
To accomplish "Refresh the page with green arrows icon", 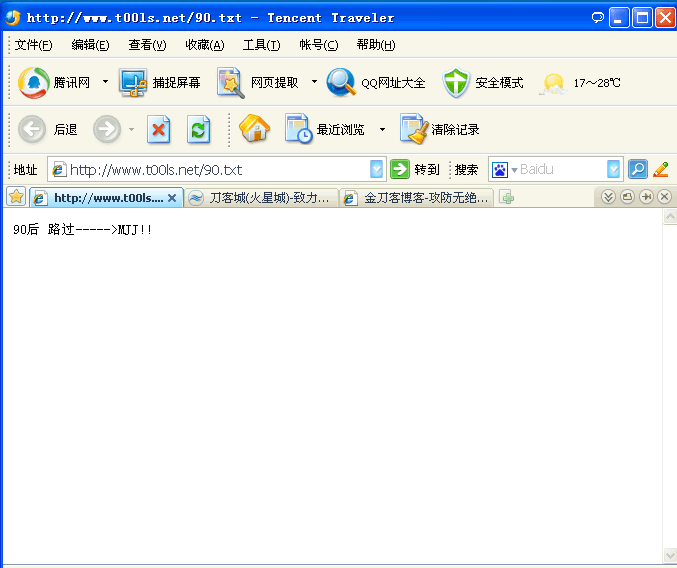I will tap(199, 129).
